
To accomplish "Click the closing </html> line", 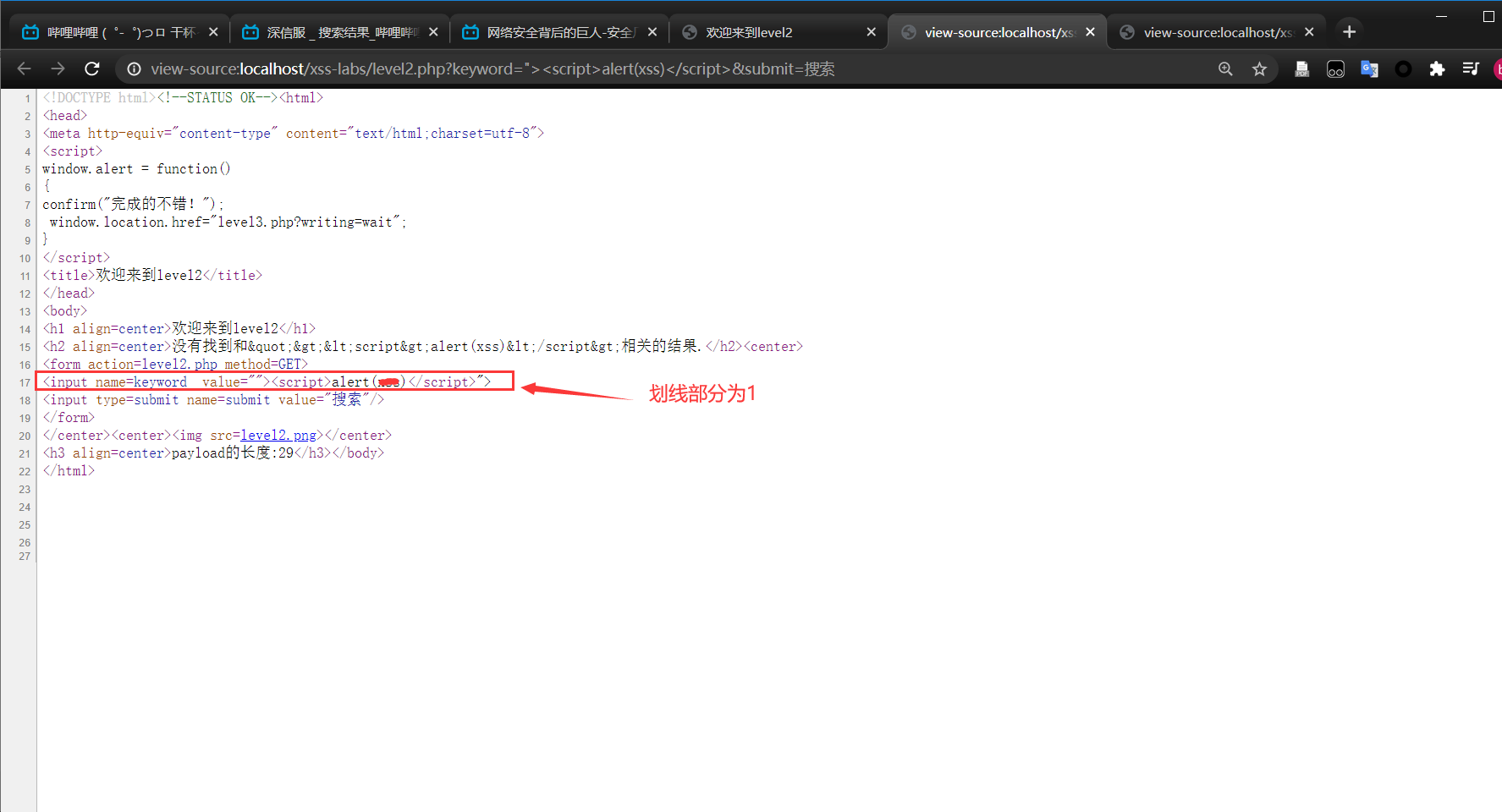I will tap(69, 471).
